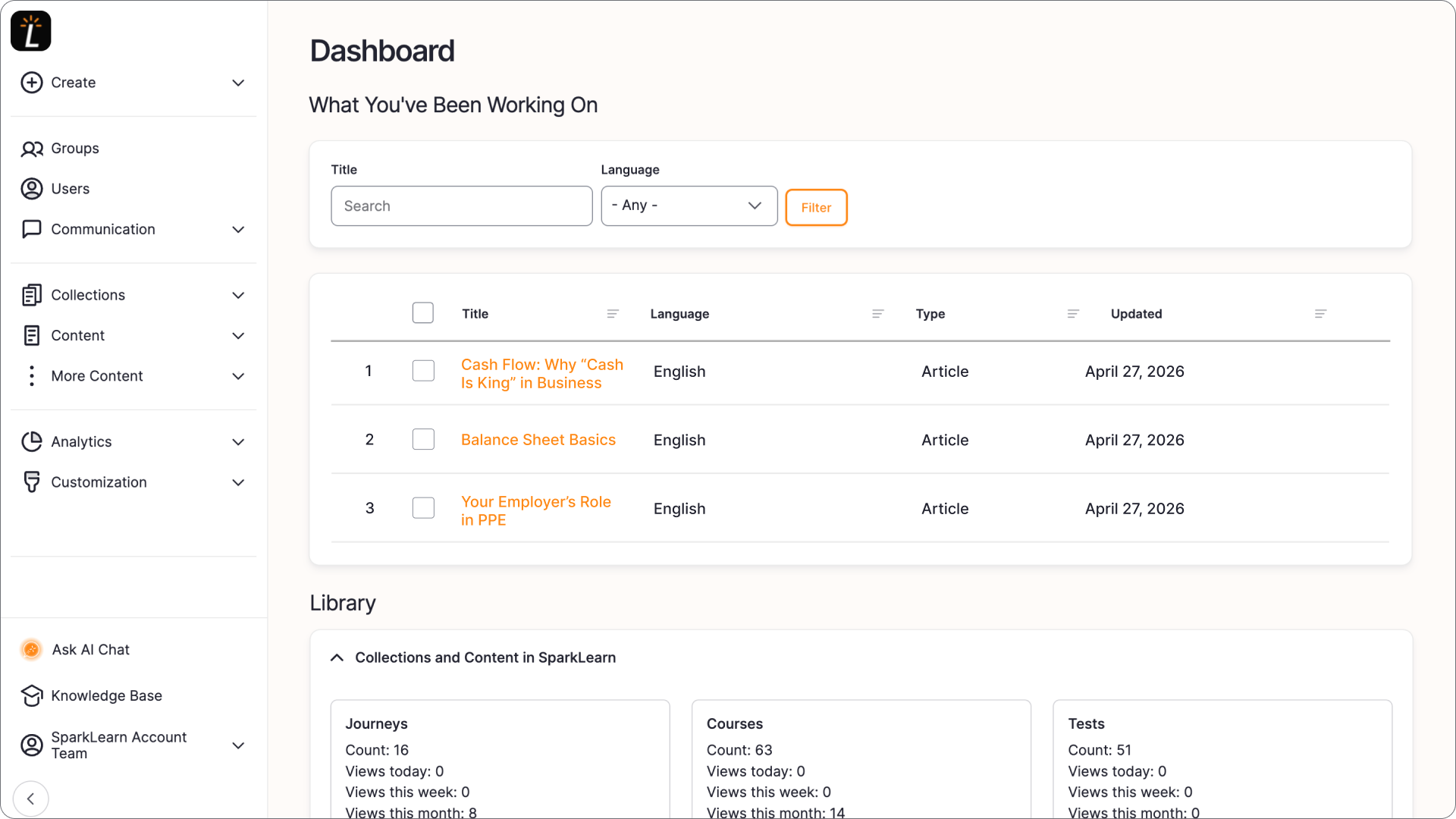
Task: Click the Type column header label
Action: point(930,314)
